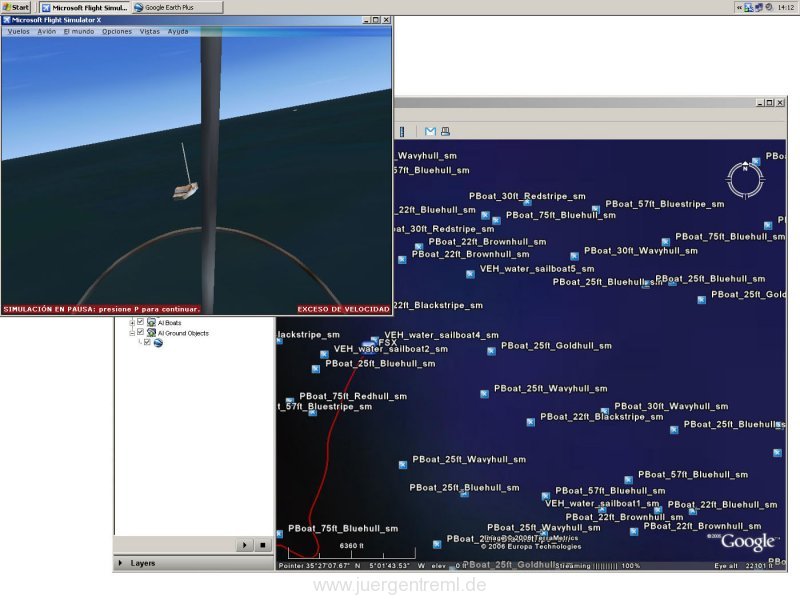Screen dimensions: 800x600
Task: Uncheck the checkbox beside the blue globe item
Action: (x=147, y=342)
